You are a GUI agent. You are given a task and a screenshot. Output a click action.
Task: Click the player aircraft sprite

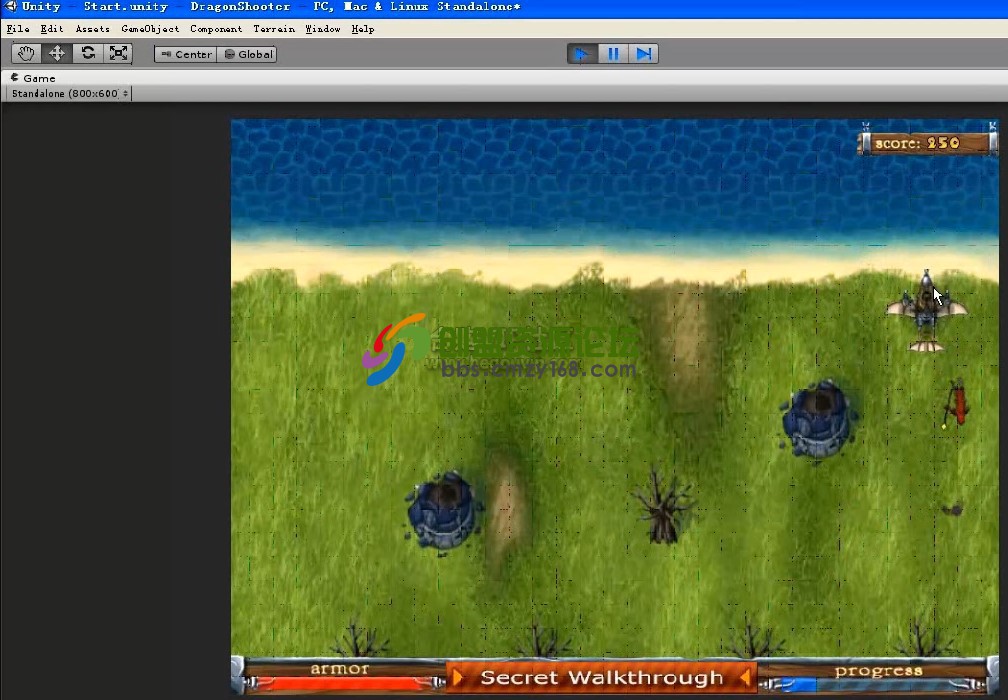pos(926,311)
